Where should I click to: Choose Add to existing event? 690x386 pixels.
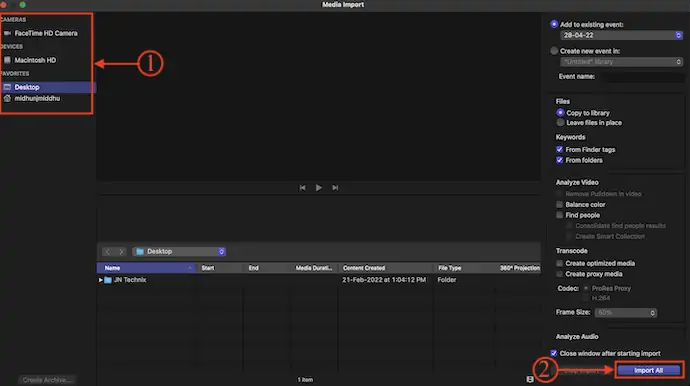pyautogui.click(x=554, y=24)
